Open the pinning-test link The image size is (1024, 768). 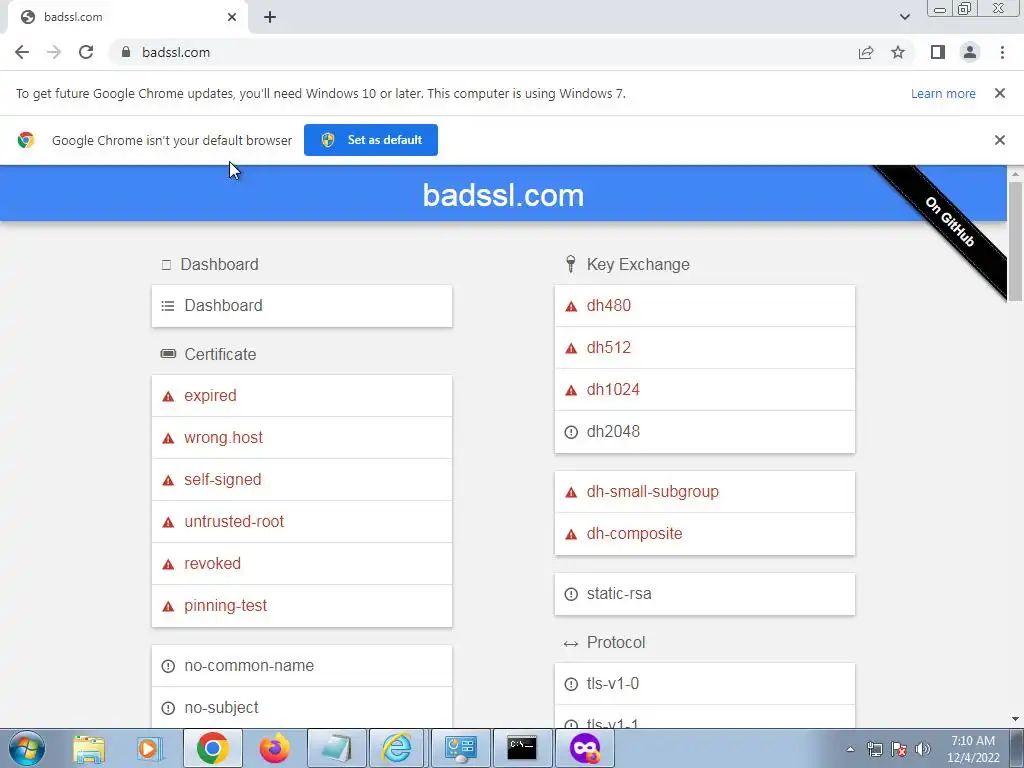[302, 605]
